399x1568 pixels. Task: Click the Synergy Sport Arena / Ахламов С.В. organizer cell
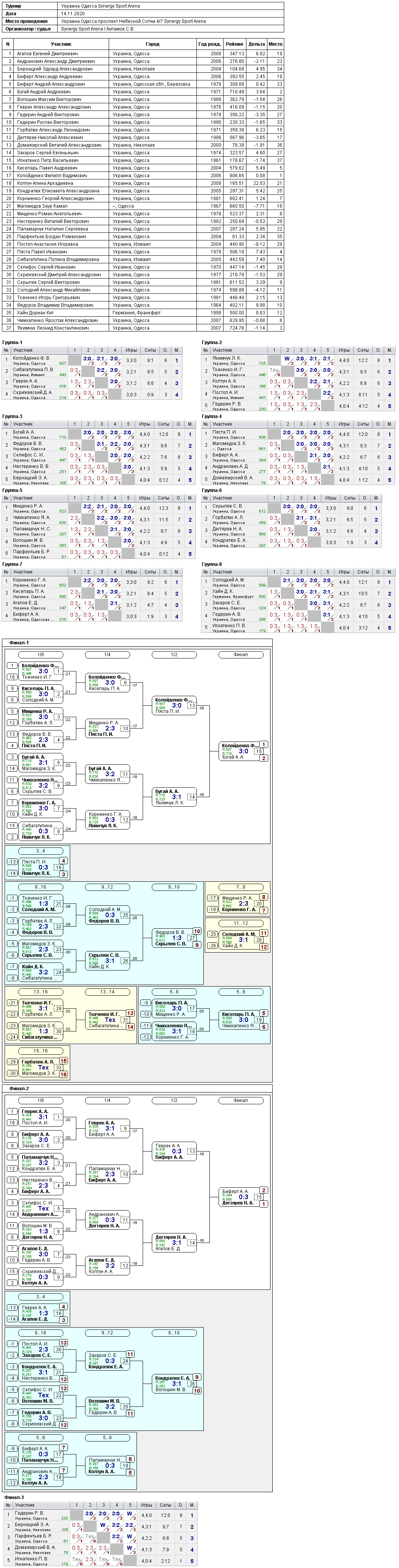(171, 29)
